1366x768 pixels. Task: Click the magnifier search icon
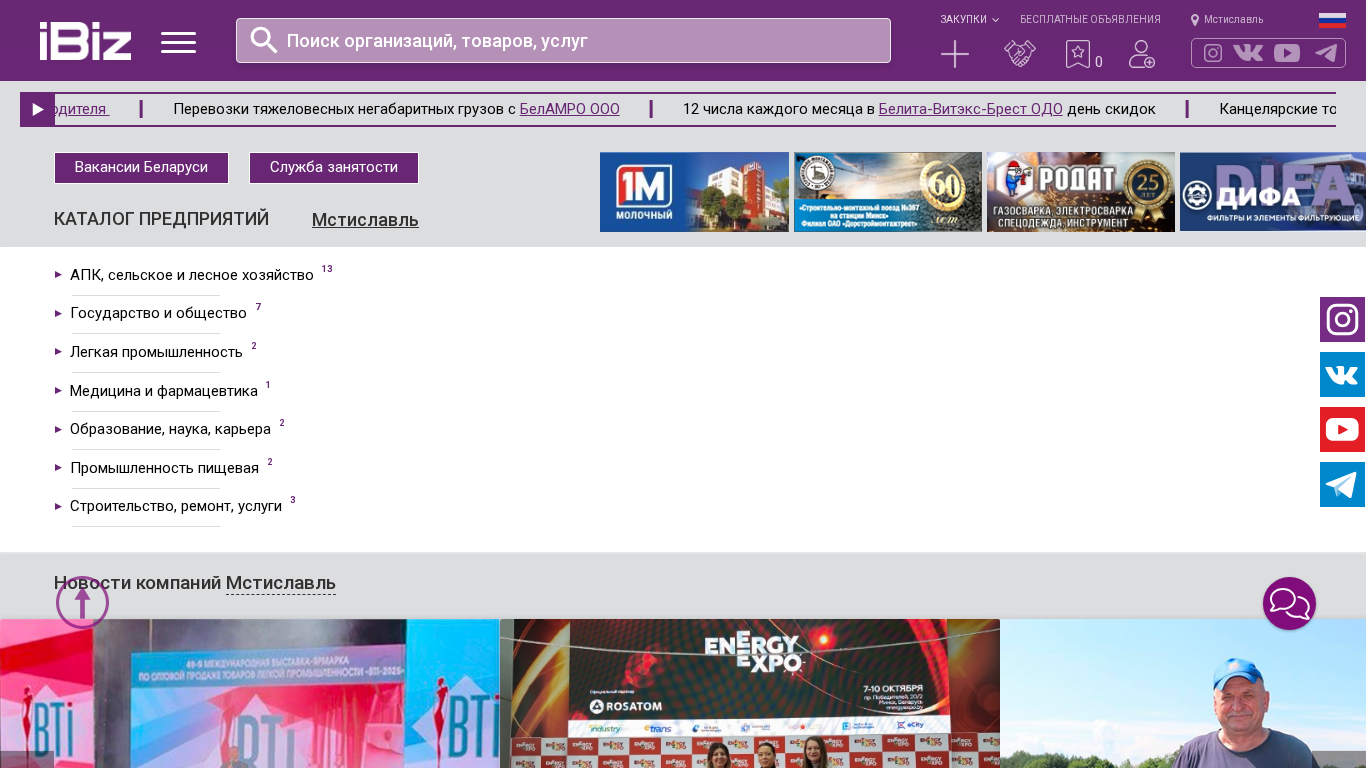pyautogui.click(x=264, y=40)
